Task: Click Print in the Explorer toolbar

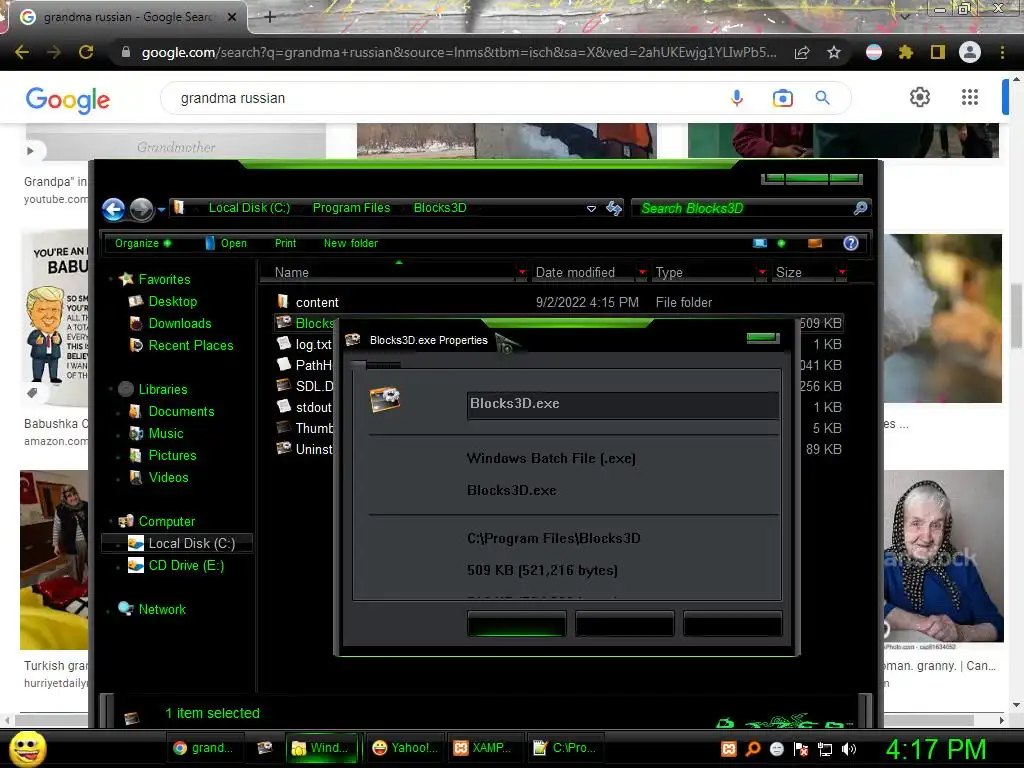Action: click(x=285, y=243)
